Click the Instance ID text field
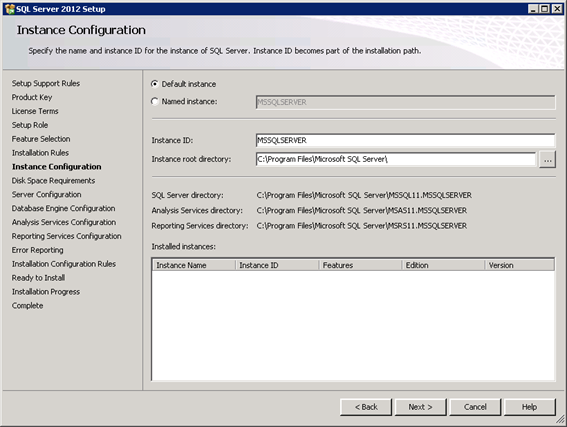The height and width of the screenshot is (427, 567). click(x=405, y=140)
